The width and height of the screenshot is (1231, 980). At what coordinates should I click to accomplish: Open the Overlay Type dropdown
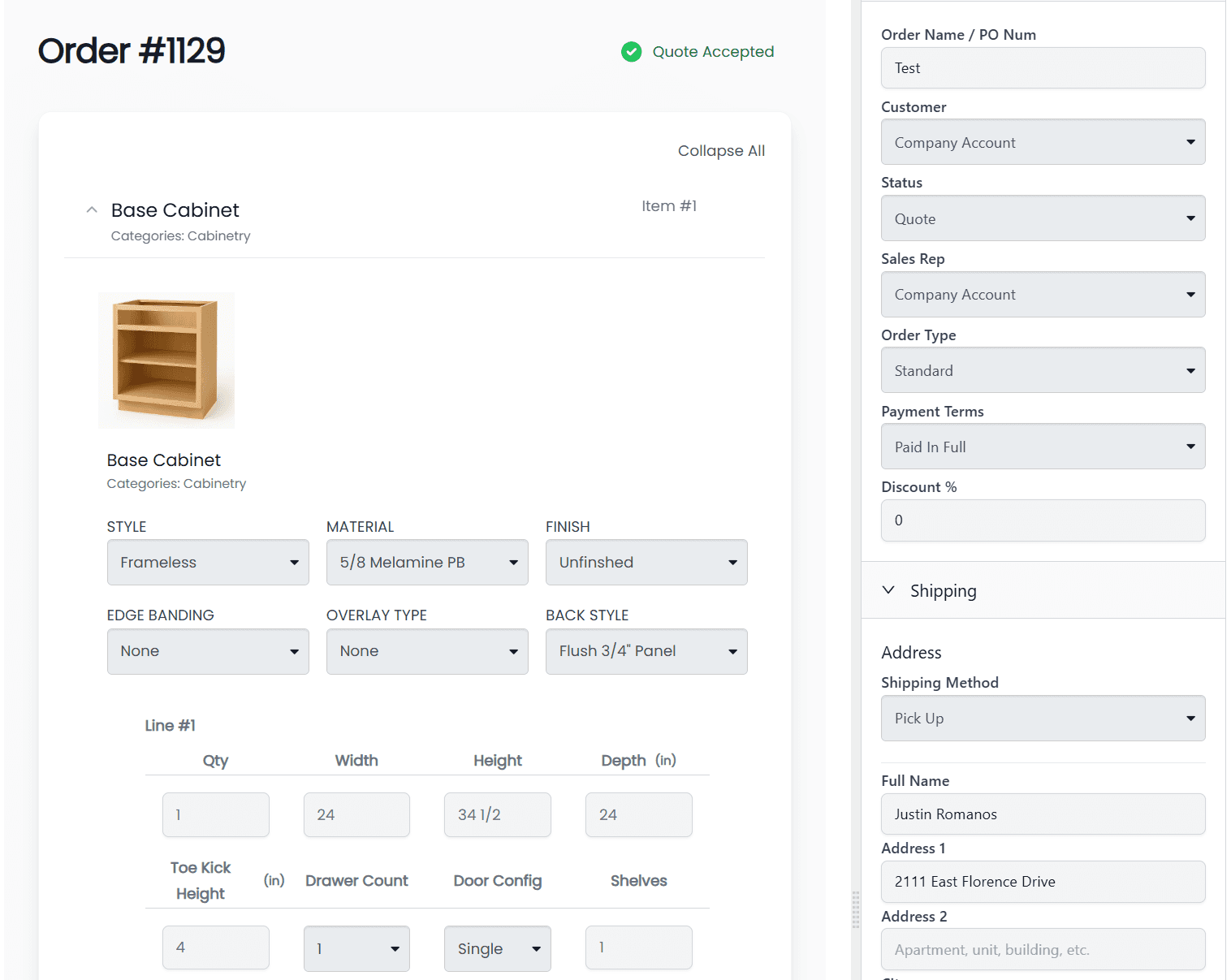pyautogui.click(x=426, y=651)
